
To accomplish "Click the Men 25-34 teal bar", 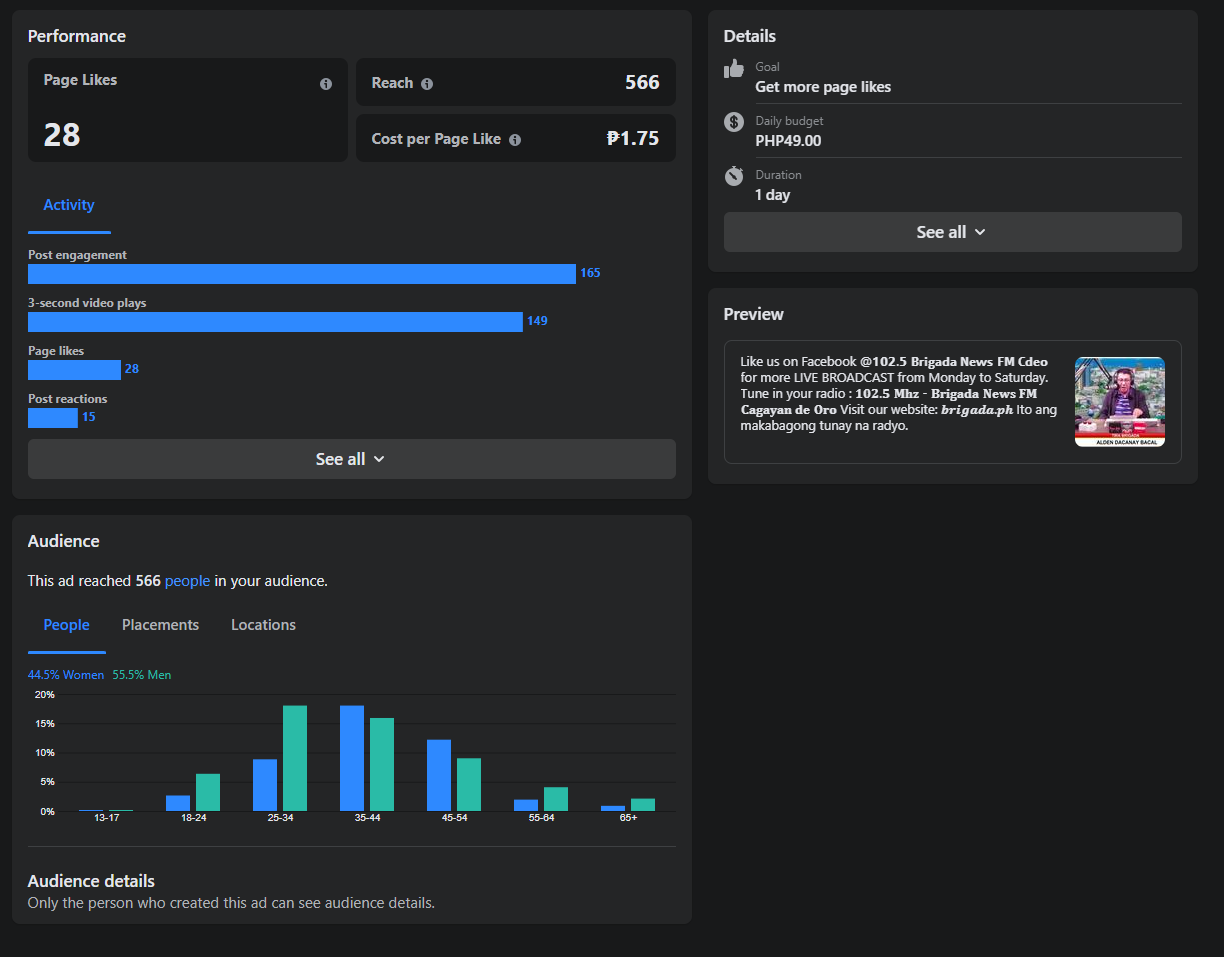I will point(295,758).
